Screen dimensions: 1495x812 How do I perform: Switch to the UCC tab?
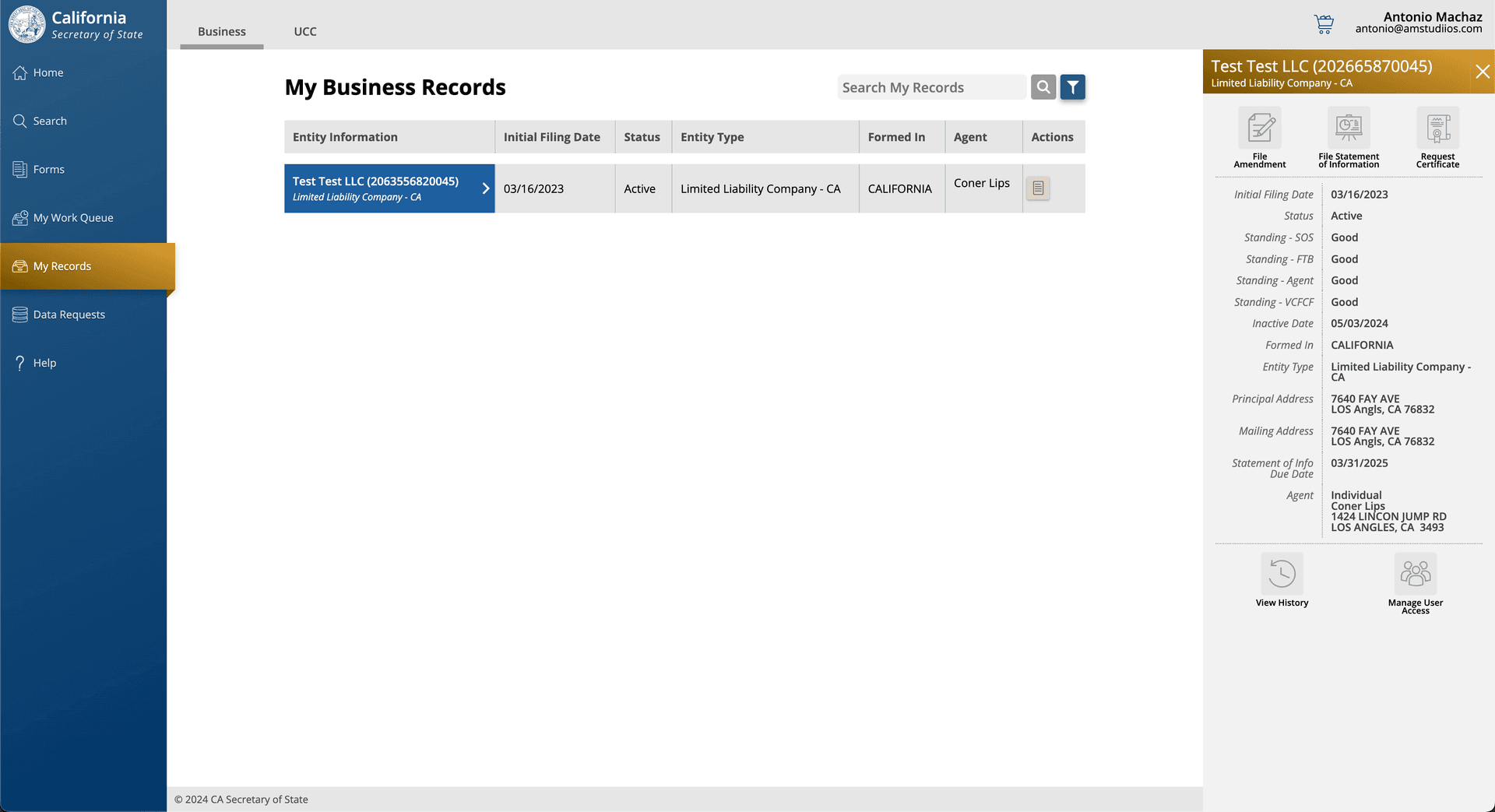pyautogui.click(x=305, y=32)
